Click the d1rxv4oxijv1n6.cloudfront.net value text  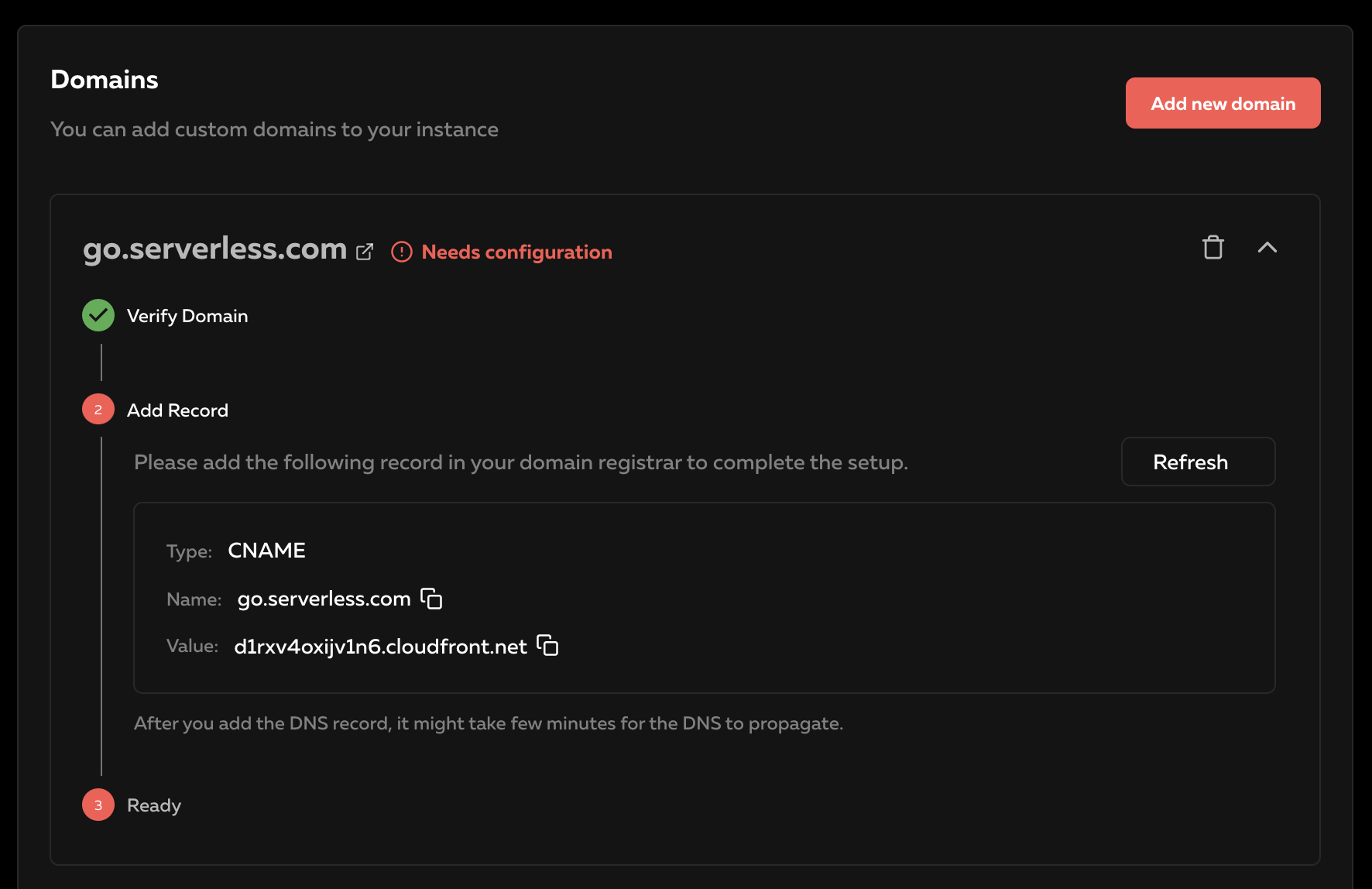(380, 647)
